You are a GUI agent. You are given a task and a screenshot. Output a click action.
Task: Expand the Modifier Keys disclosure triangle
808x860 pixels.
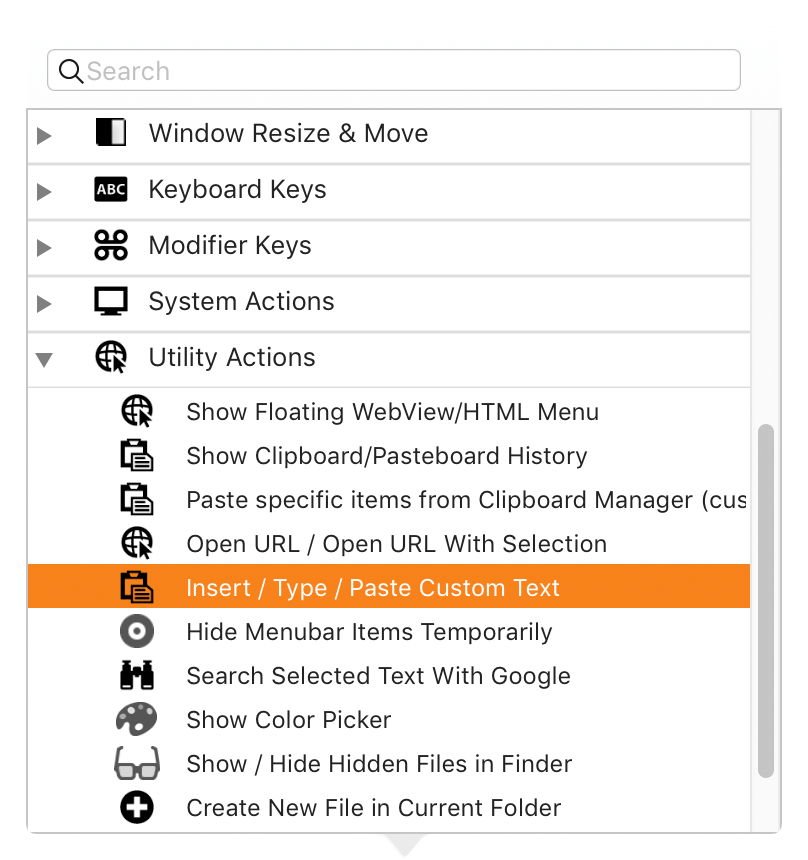pos(44,247)
